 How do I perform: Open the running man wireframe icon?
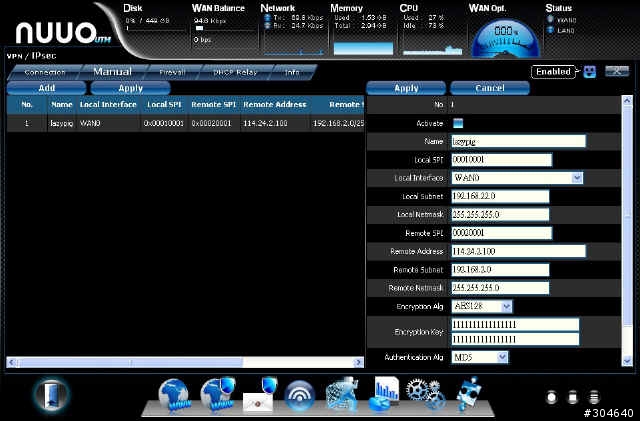[x=343, y=394]
